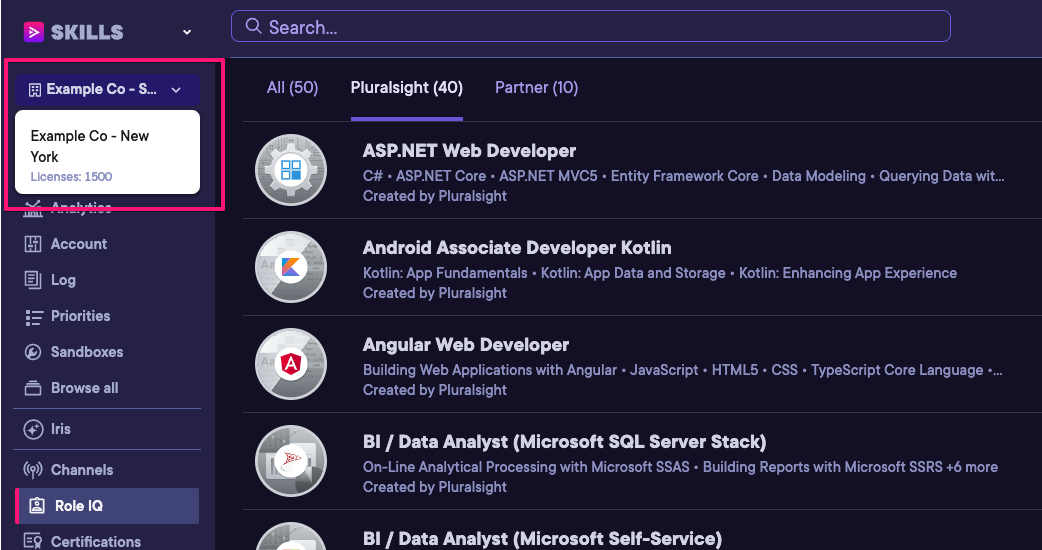Click the Android Associate Developer Kotlin badge

coord(291,267)
